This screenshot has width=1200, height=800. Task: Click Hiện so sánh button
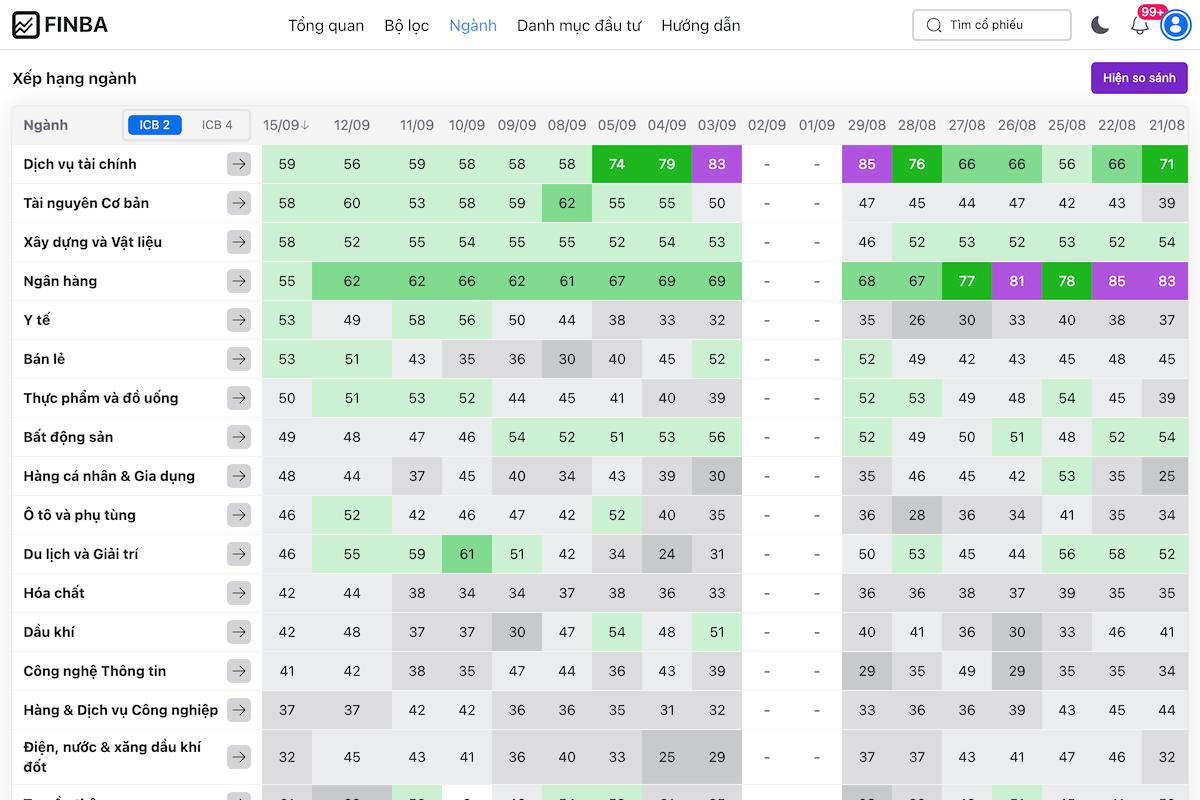click(x=1139, y=78)
